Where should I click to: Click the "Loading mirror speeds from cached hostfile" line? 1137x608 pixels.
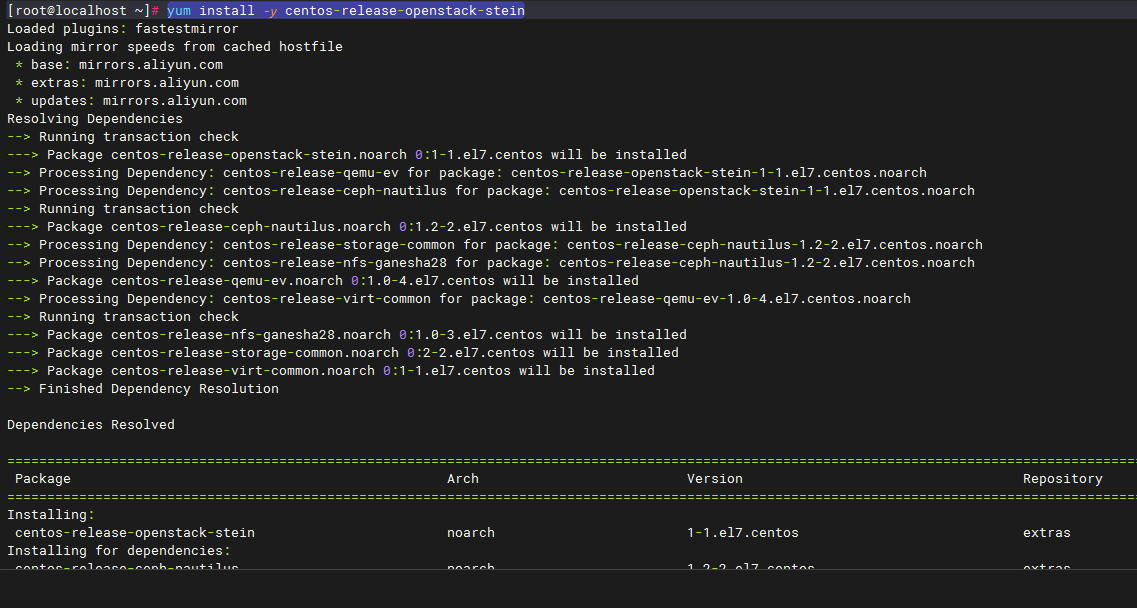point(175,47)
